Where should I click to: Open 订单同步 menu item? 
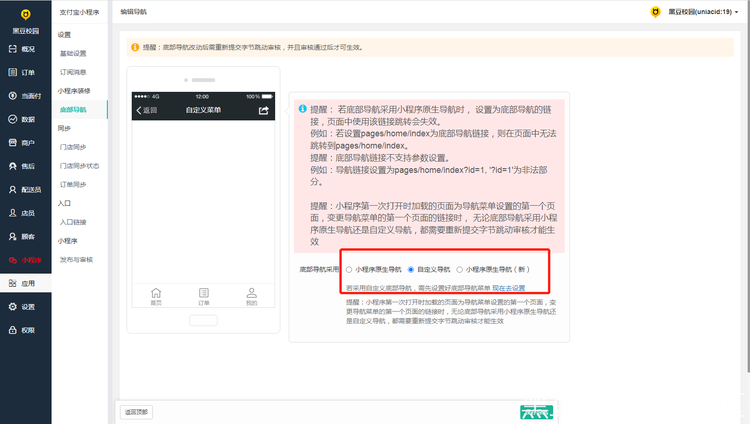[73, 184]
